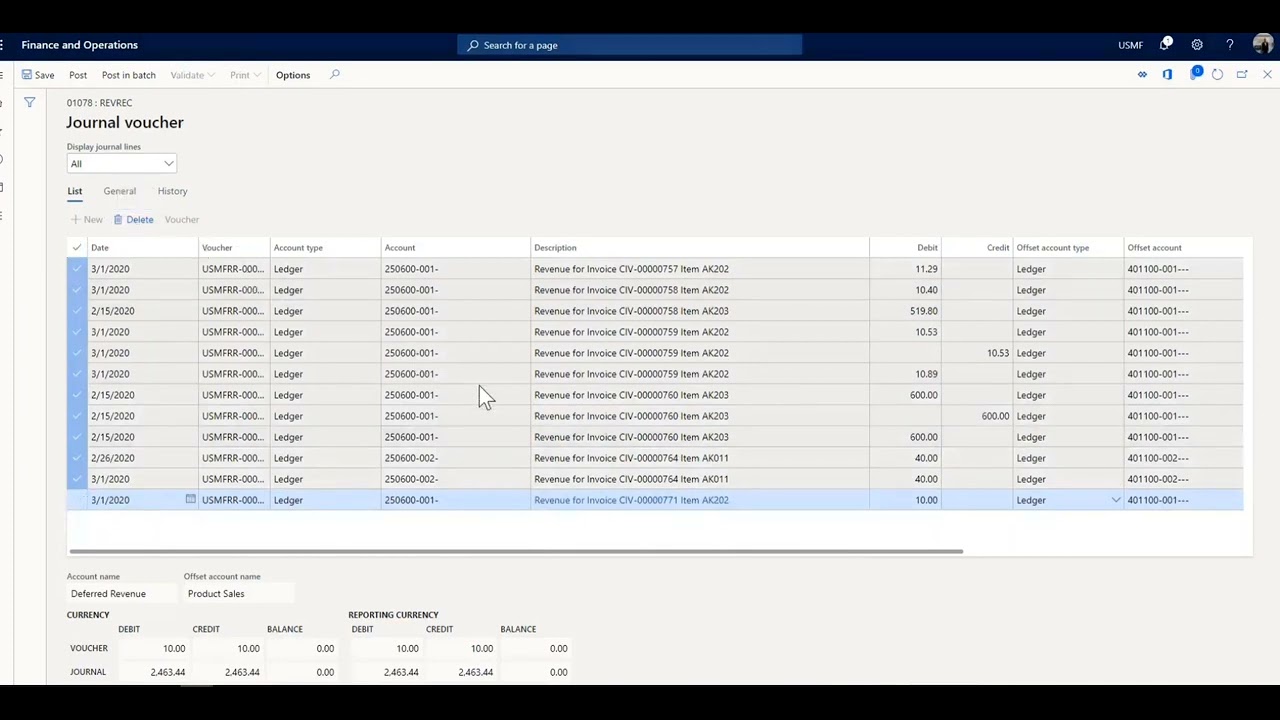Screen dimensions: 1280x720
Task: Expand the Validate menu
Action: [191, 75]
